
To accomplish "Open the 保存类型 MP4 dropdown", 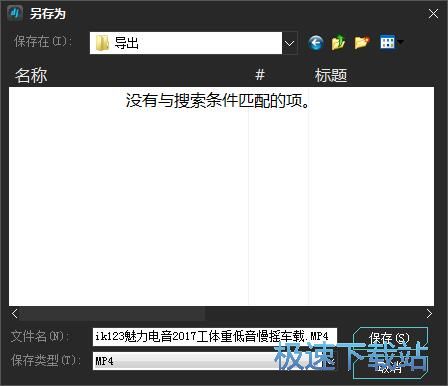I will point(215,361).
